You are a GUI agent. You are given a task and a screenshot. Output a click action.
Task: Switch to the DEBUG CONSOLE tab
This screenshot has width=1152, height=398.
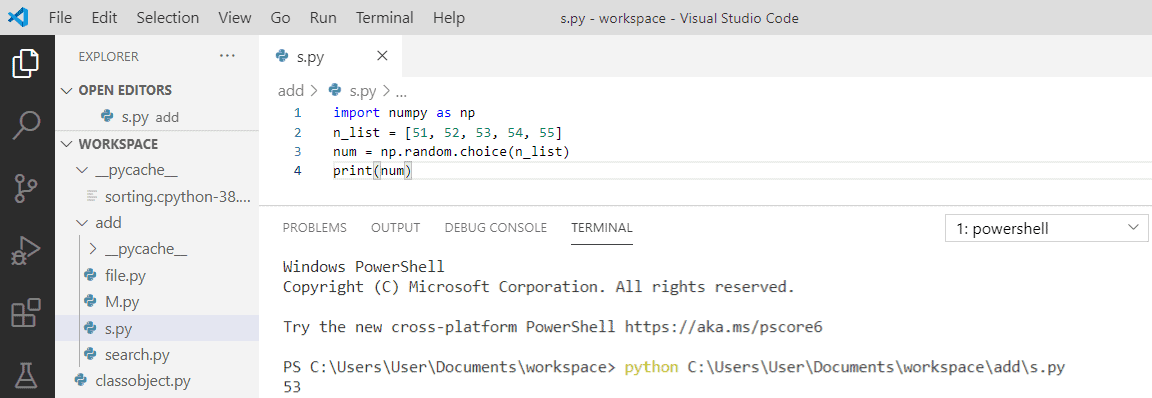496,228
